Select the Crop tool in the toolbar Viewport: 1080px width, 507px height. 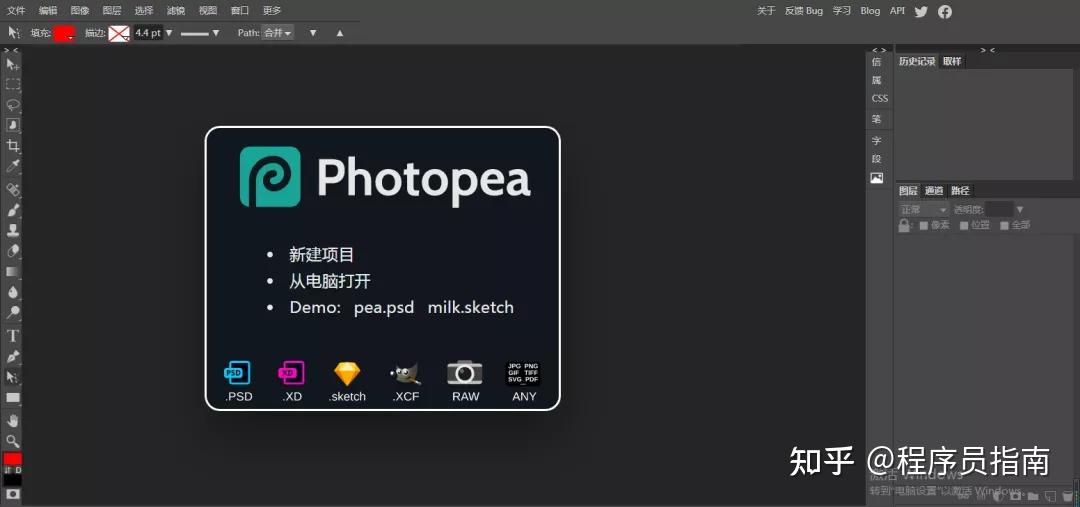click(13, 145)
